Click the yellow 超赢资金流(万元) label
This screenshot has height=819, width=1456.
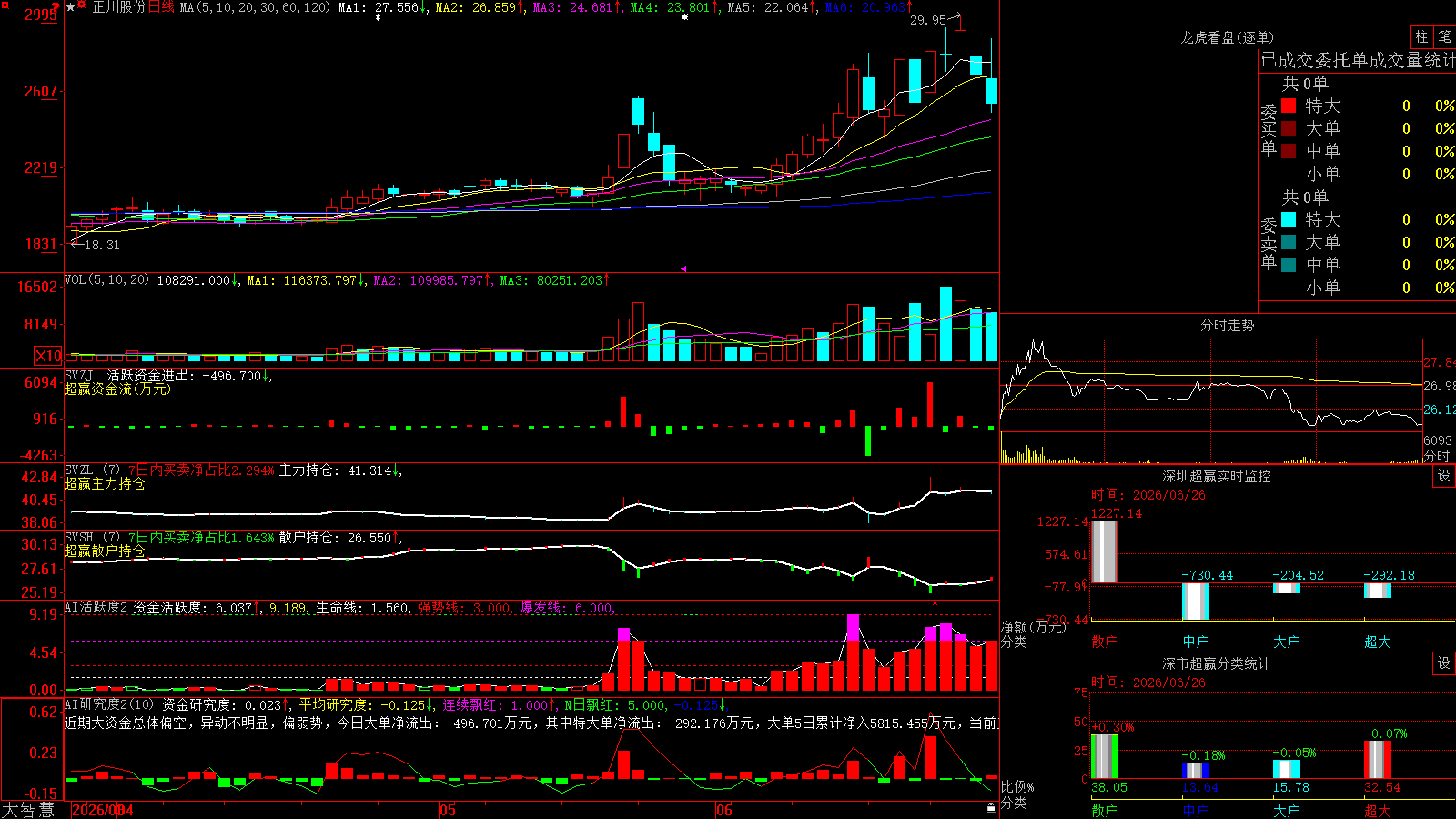point(117,389)
